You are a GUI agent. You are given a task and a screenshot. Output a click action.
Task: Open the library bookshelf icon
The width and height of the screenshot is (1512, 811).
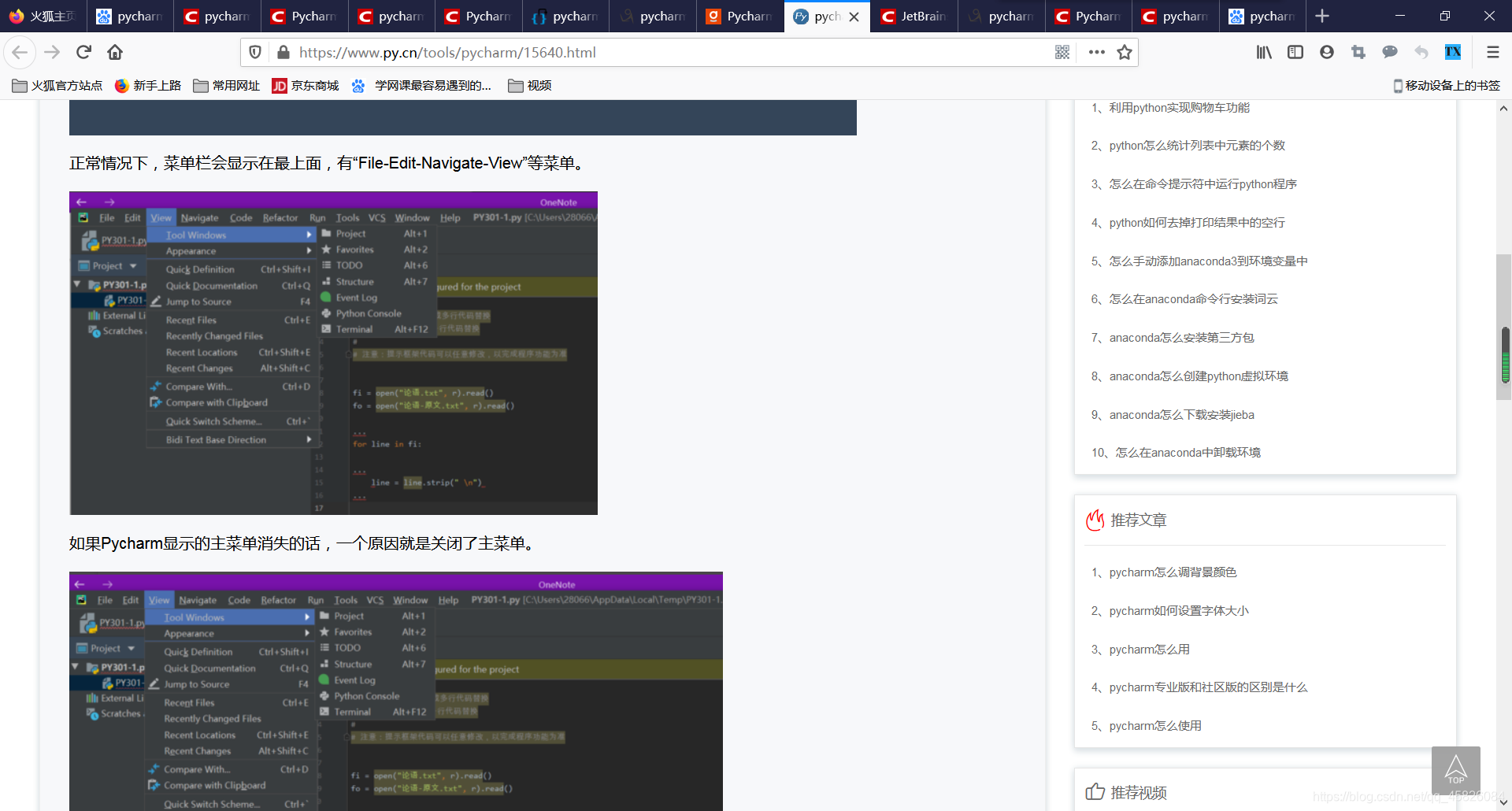click(x=1264, y=53)
